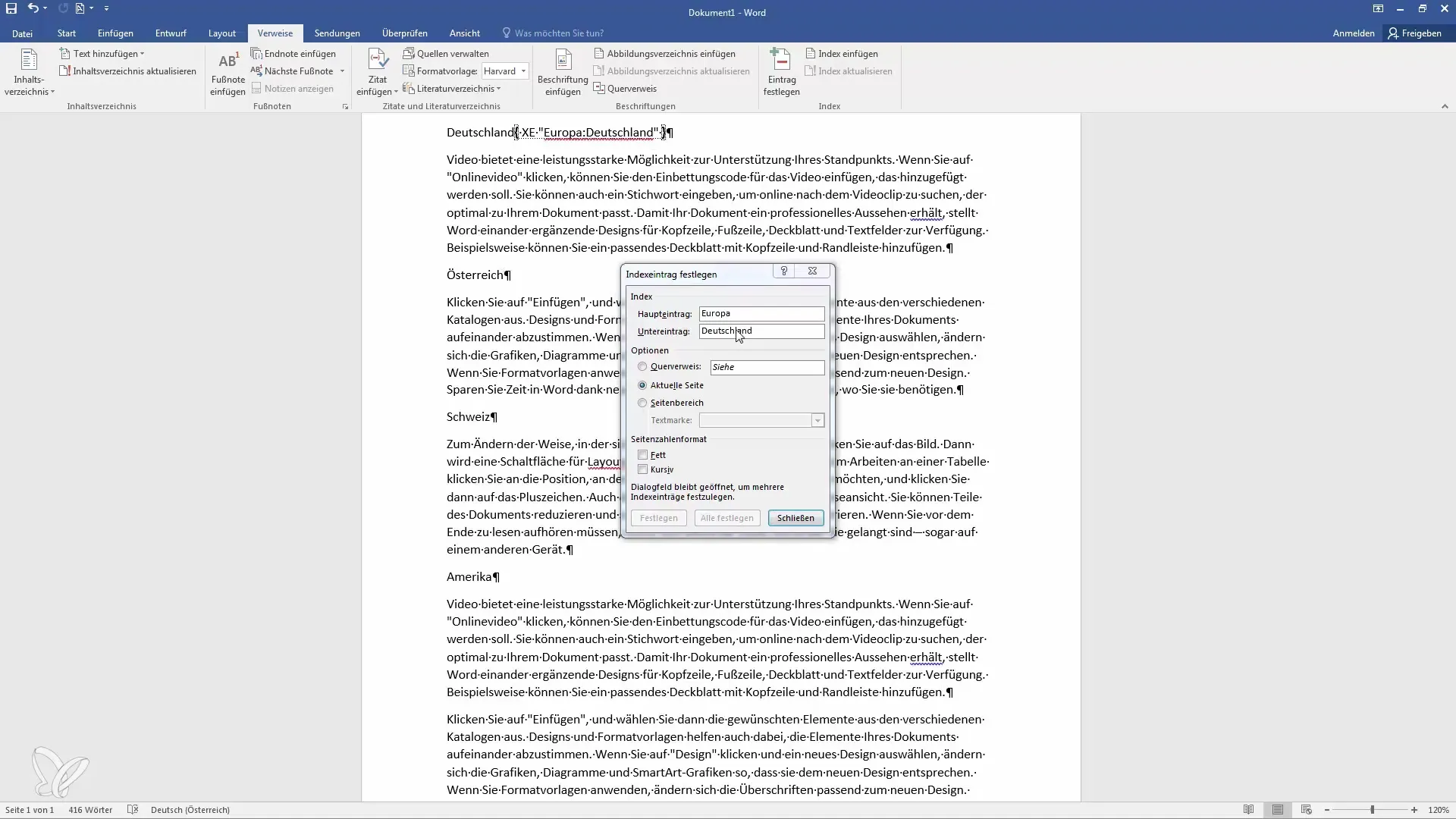Click Fußnote einfügen icon
The width and height of the screenshot is (1456, 819).
pos(227,73)
